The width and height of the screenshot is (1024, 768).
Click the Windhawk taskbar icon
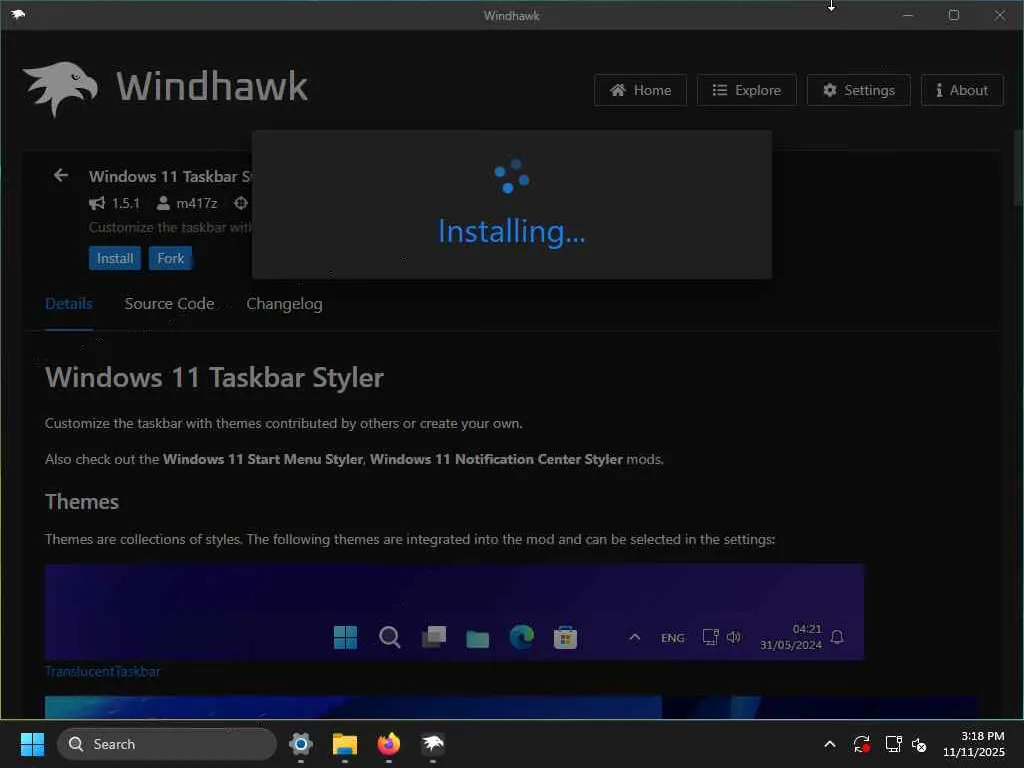(x=432, y=744)
